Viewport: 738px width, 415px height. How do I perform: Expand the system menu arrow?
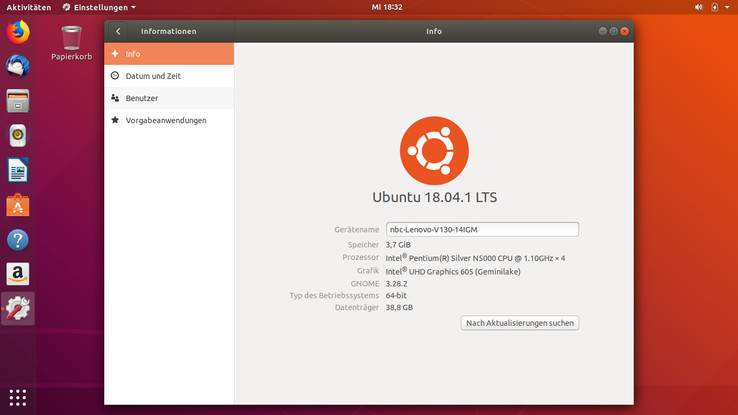[727, 7]
